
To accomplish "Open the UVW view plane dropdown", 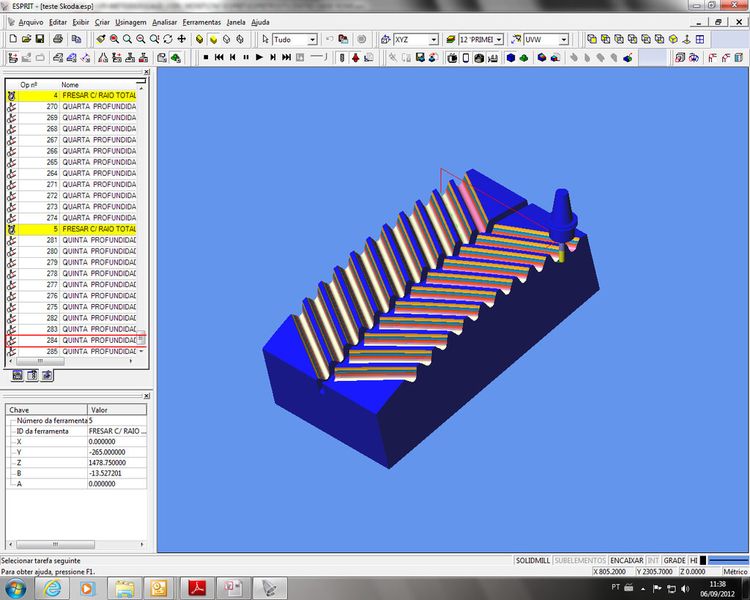I will pos(564,40).
